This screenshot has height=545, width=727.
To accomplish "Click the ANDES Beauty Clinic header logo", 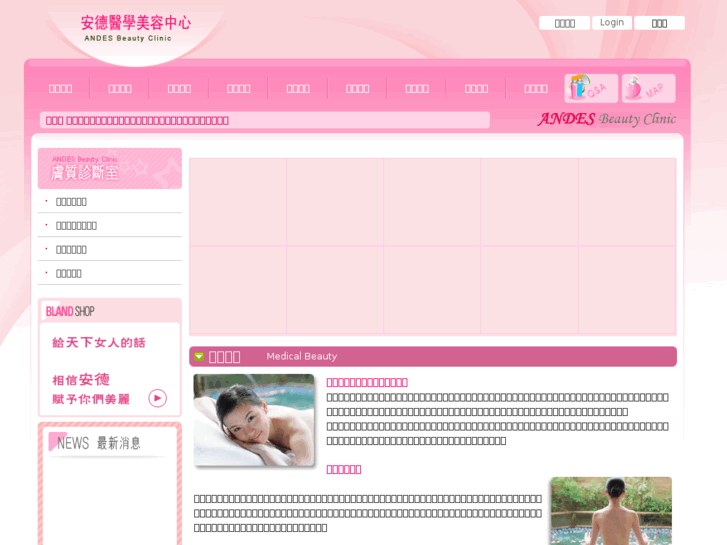I will click(x=135, y=28).
